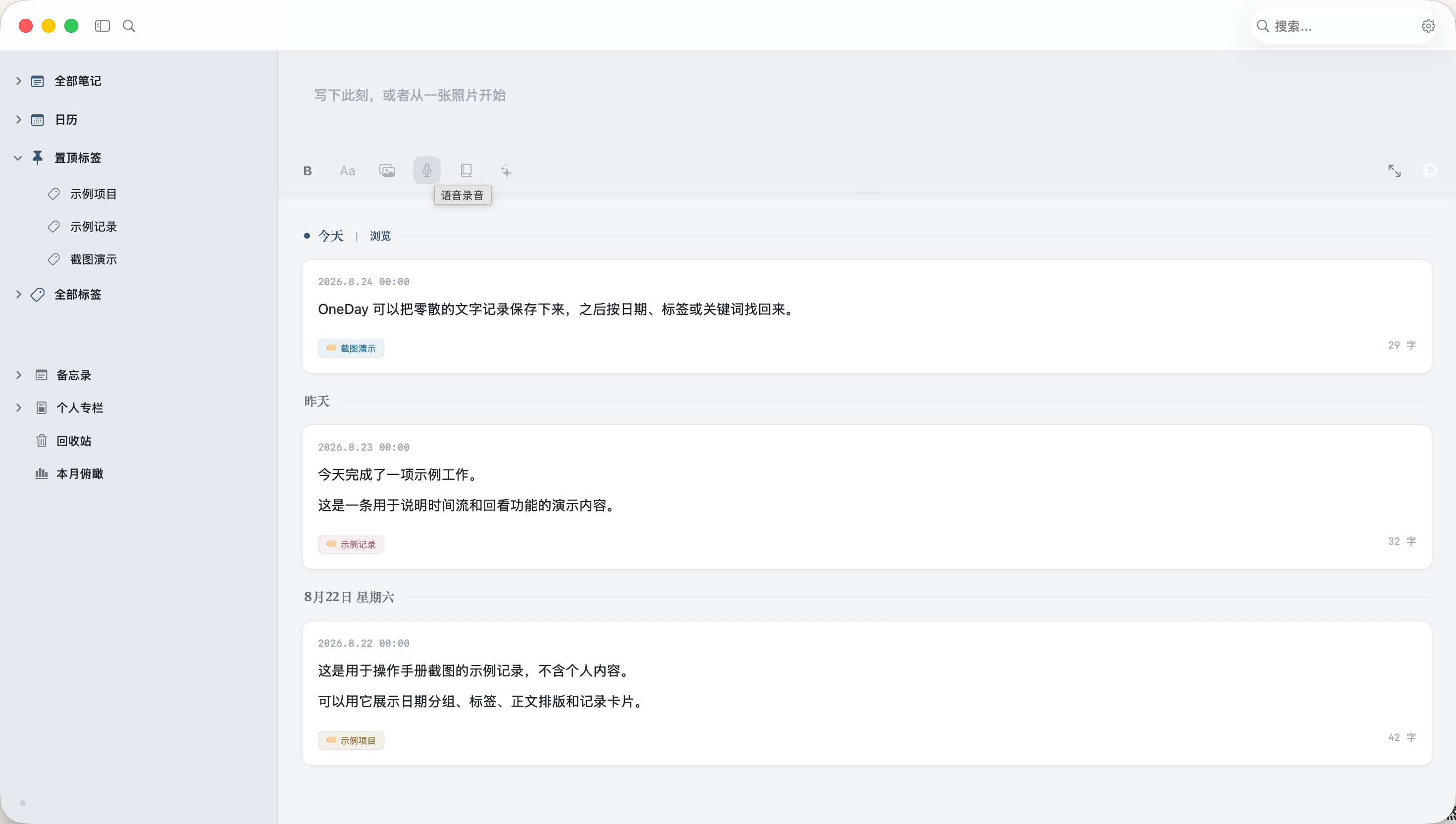Submit the note with up-arrow button
This screenshot has width=1456, height=824.
[x=1430, y=170]
